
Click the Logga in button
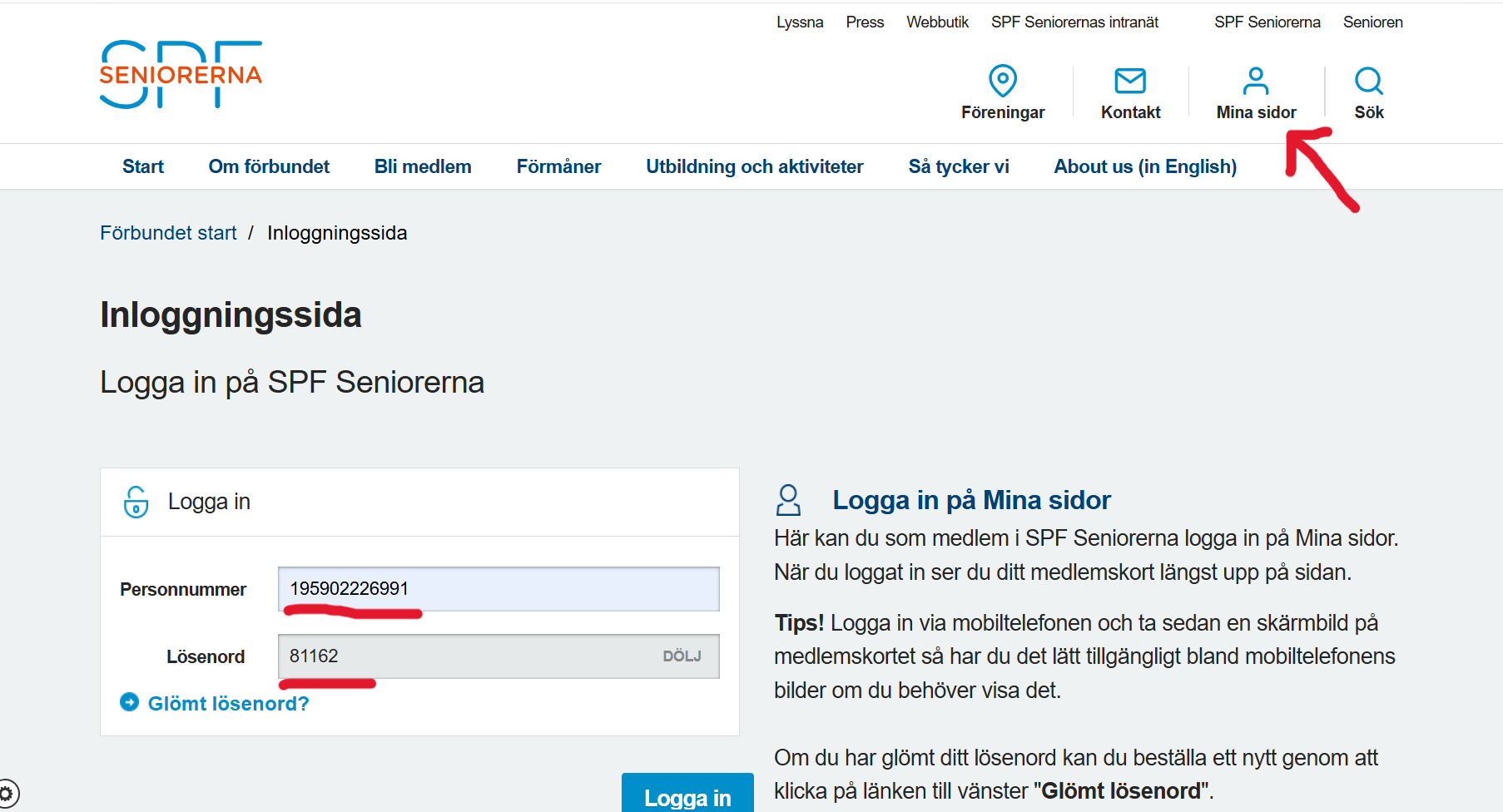point(687,795)
